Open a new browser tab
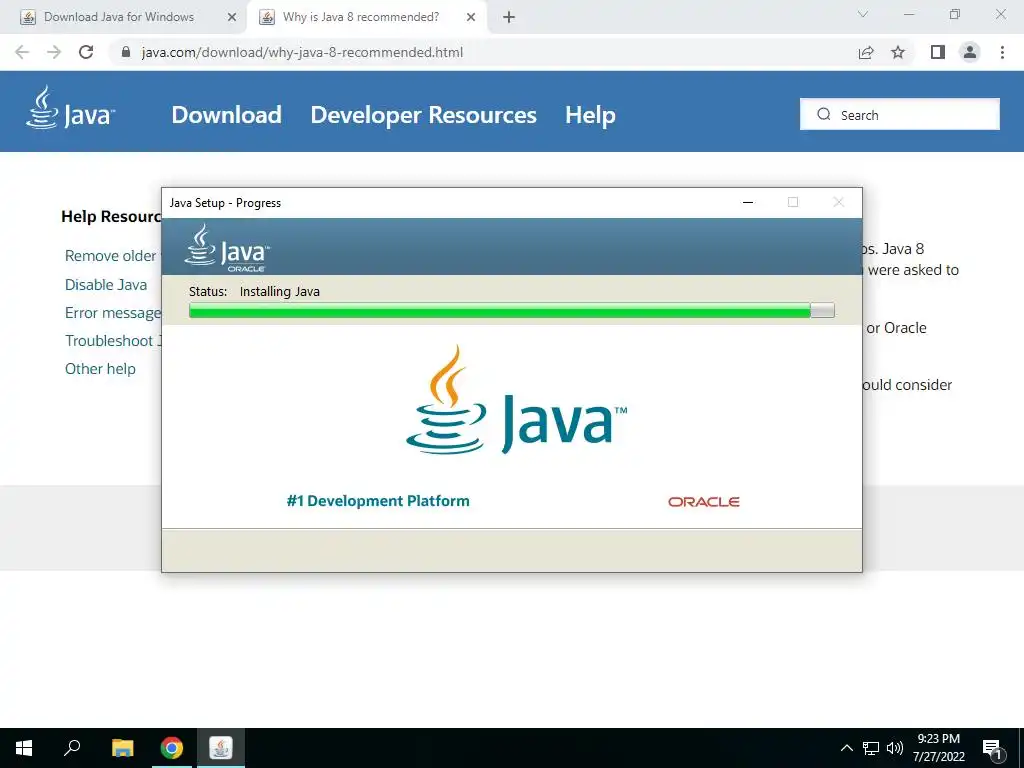 [509, 18]
